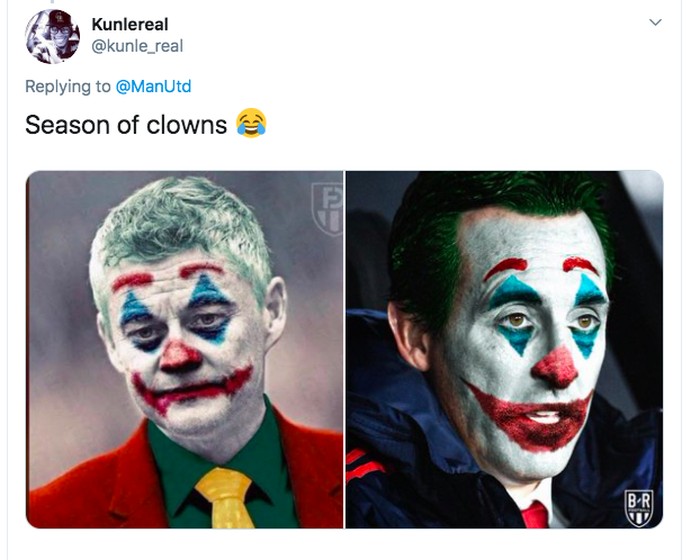The height and width of the screenshot is (560, 700).
Task: Click Kunlereal's profile avatar picture
Action: (52, 36)
